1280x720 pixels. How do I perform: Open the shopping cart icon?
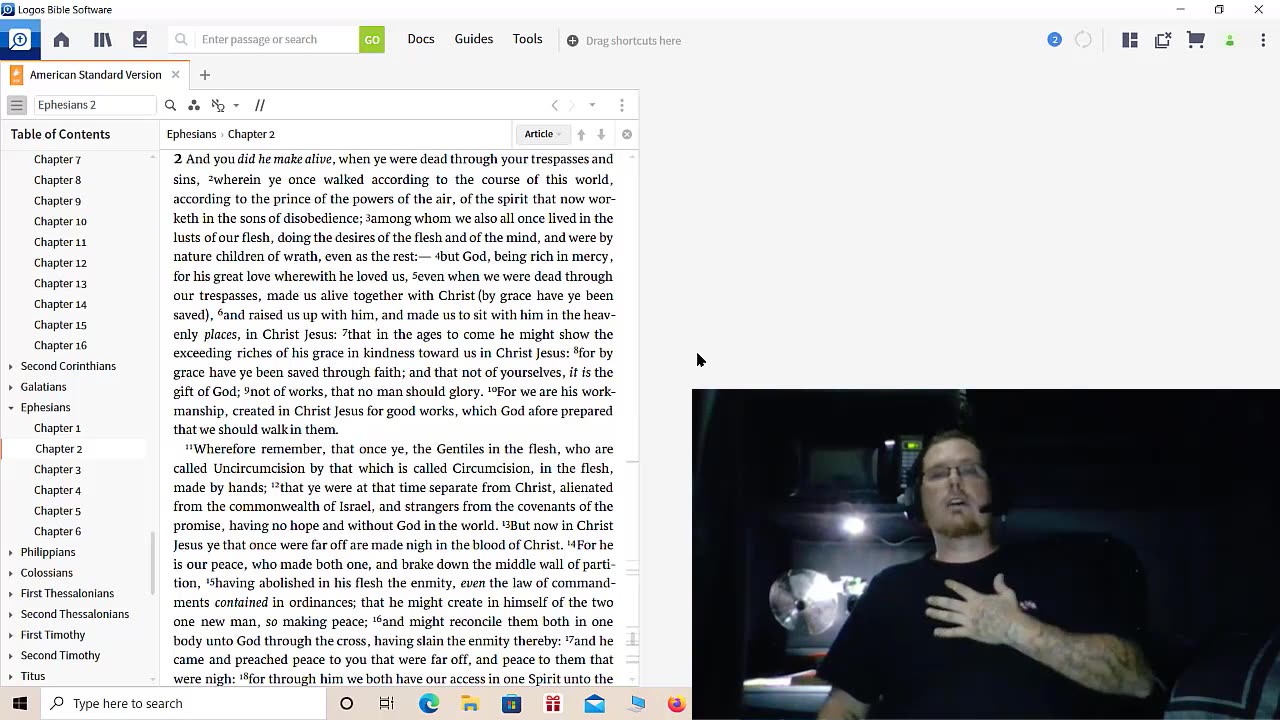pos(1196,40)
